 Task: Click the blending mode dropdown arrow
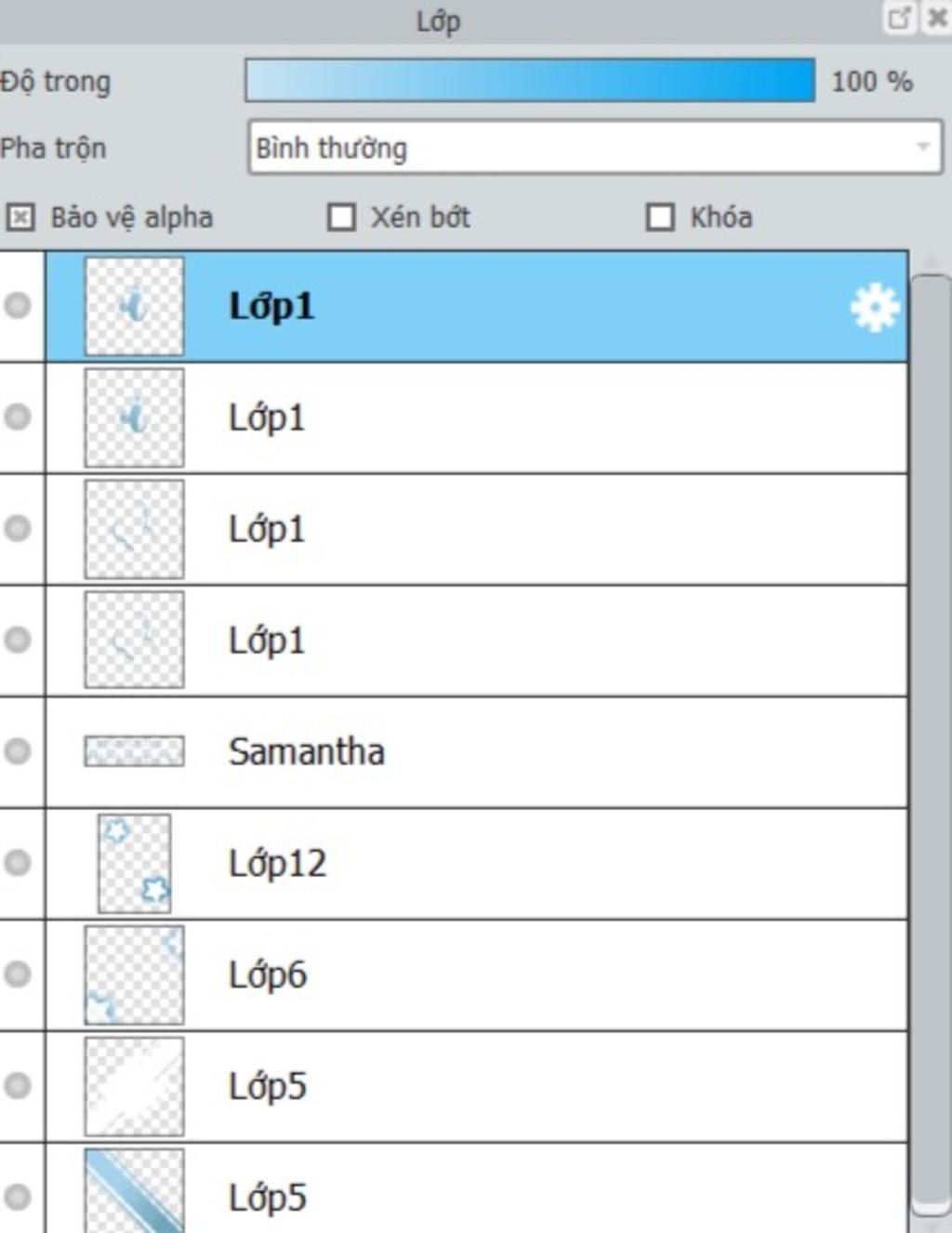pos(922,147)
